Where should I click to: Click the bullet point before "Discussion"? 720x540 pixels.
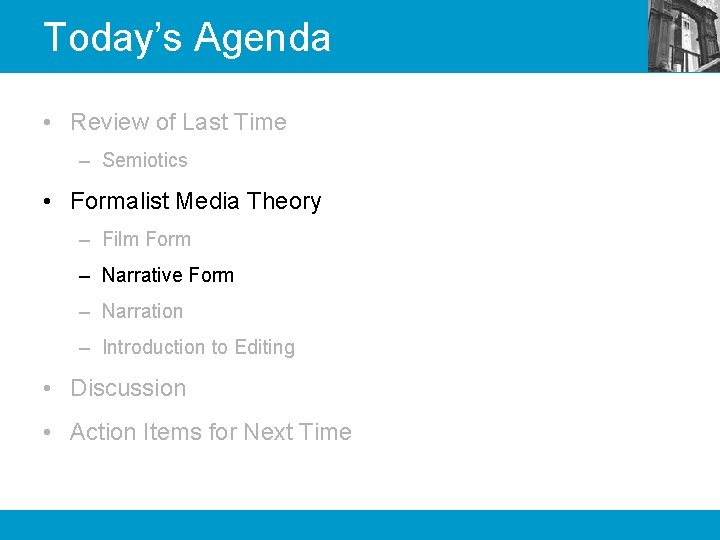tap(48, 389)
